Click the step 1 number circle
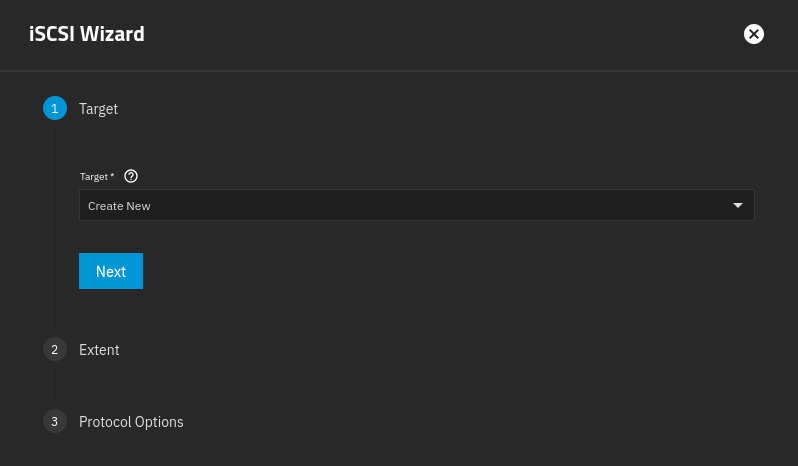This screenshot has width=798, height=466. pyautogui.click(x=55, y=108)
